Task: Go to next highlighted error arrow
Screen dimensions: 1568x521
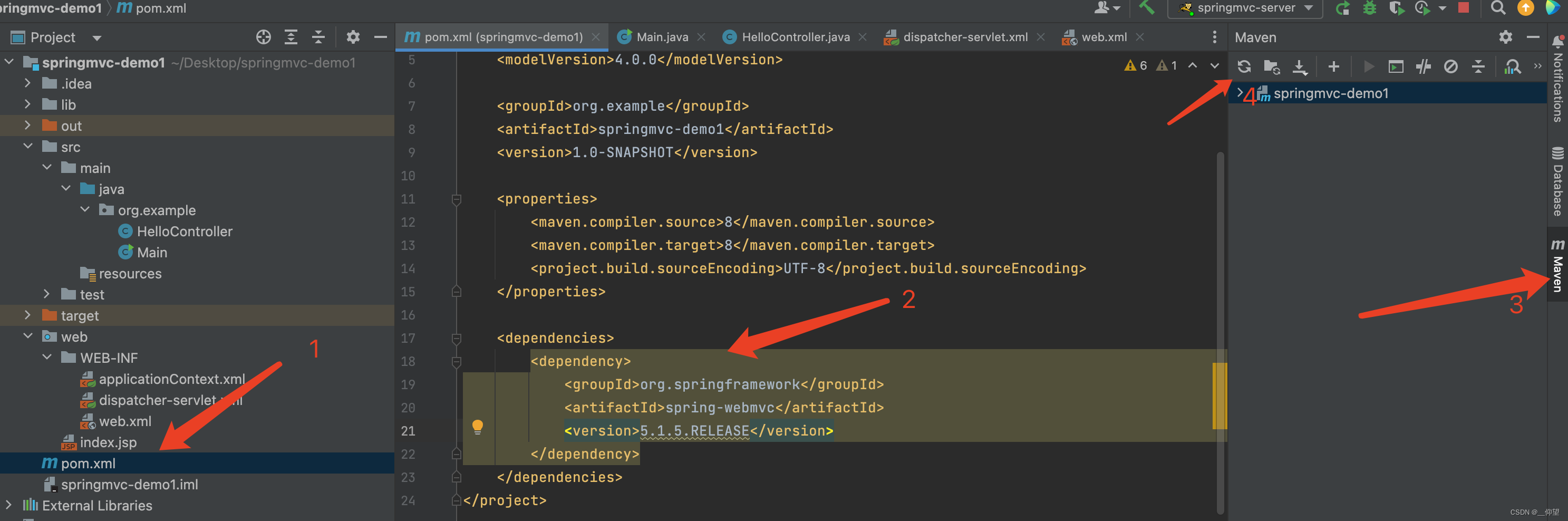Action: [x=1214, y=66]
